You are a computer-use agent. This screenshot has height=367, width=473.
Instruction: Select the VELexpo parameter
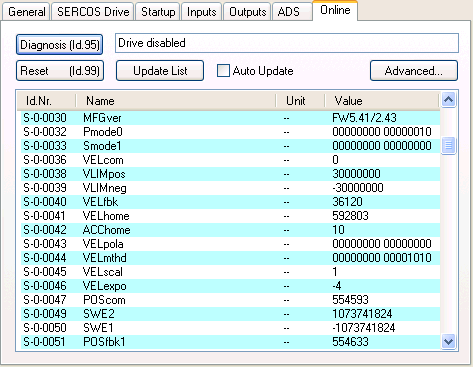point(105,286)
